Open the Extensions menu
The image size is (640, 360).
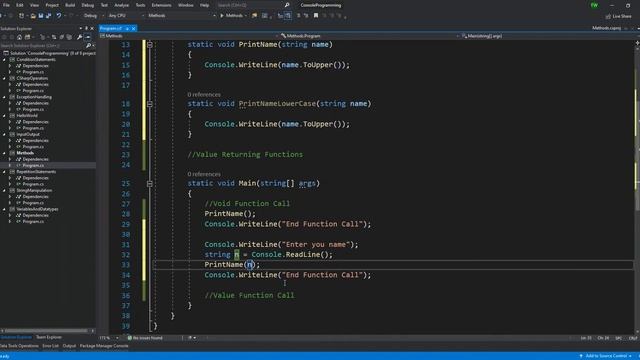[161, 5]
